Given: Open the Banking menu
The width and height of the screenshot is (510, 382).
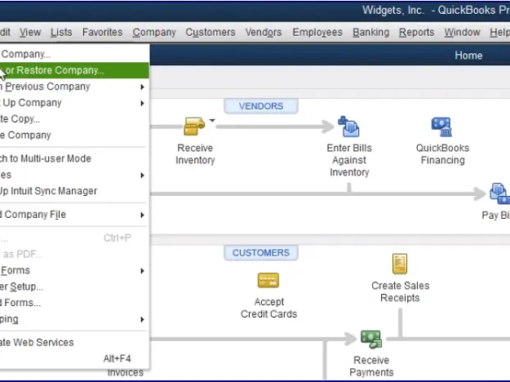Looking at the screenshot, I should point(371,32).
